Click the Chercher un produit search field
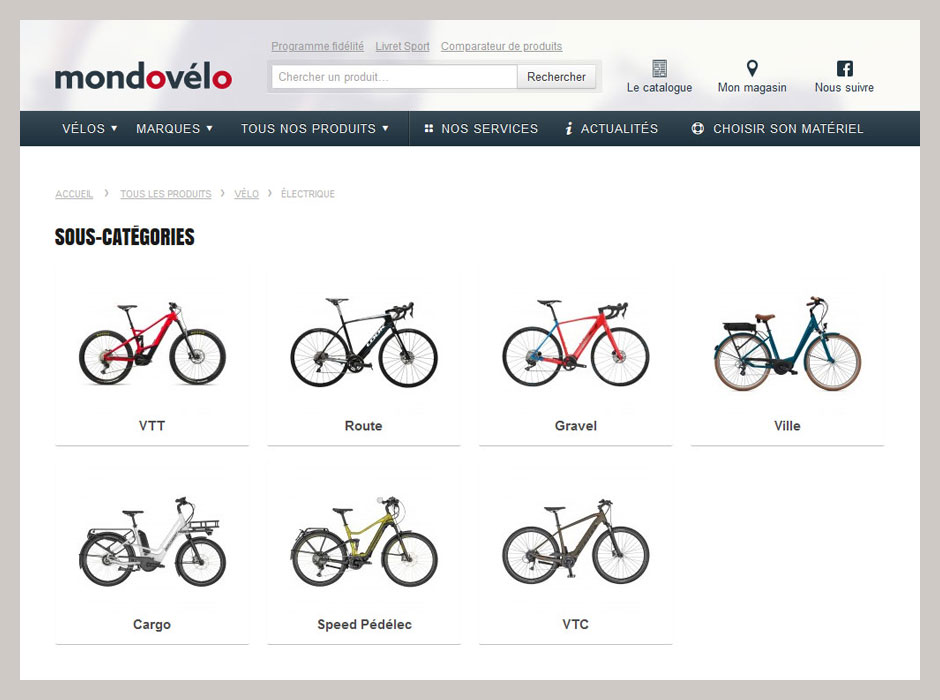 (394, 77)
